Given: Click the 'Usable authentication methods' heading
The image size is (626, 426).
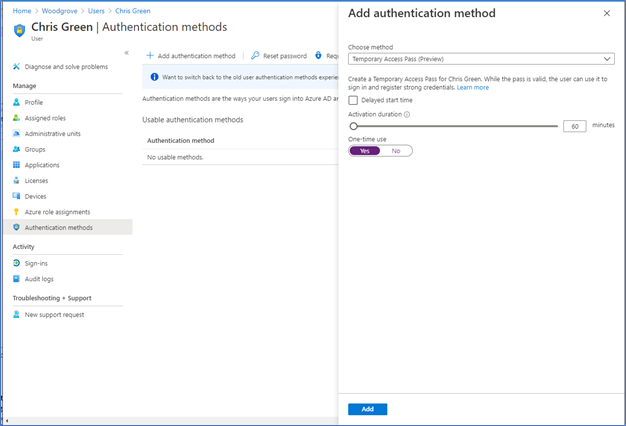Looking at the screenshot, I should 193,120.
